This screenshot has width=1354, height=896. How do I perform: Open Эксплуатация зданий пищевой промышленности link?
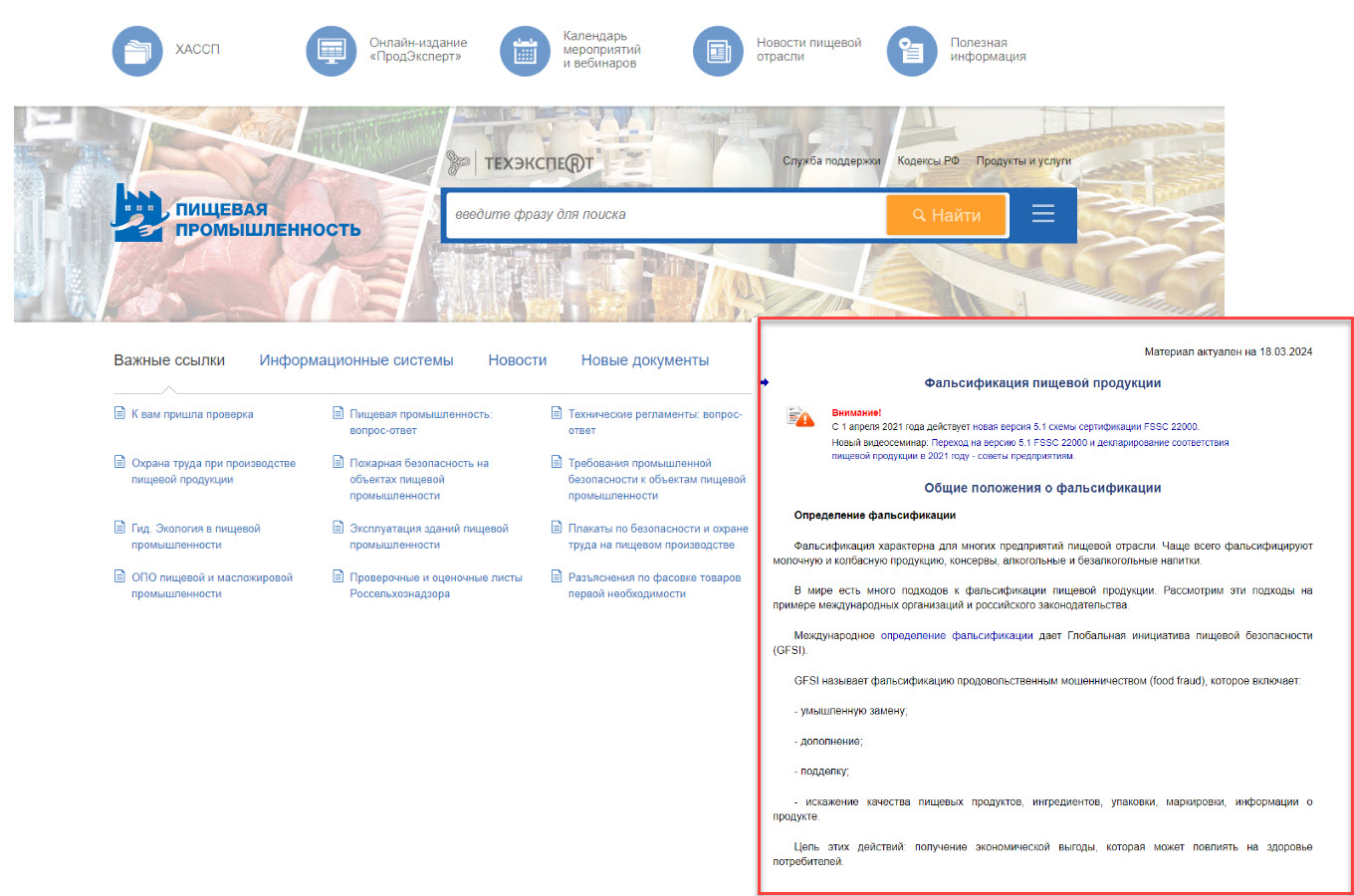[x=429, y=537]
